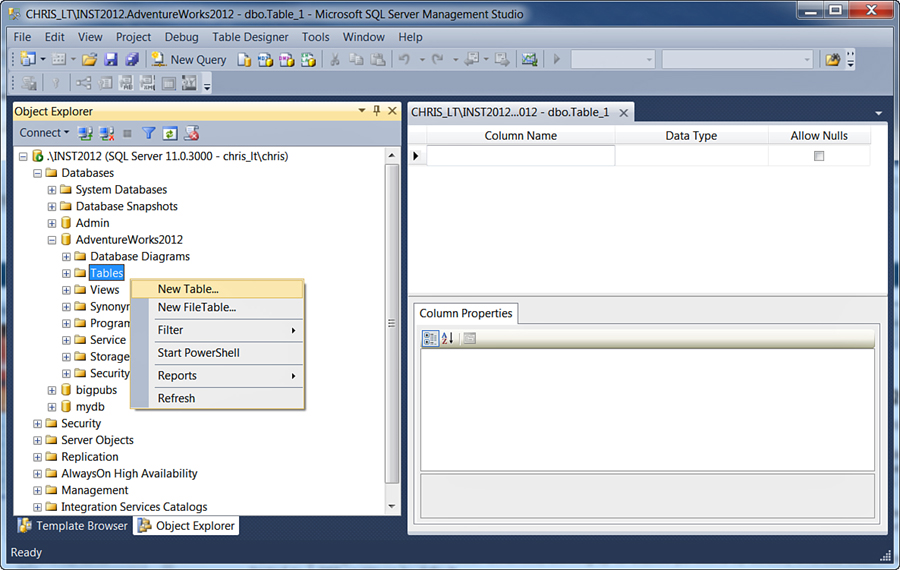Screen dimensions: 900x570
Task: Open the Connect dropdown in Object Explorer
Action: pyautogui.click(x=44, y=133)
